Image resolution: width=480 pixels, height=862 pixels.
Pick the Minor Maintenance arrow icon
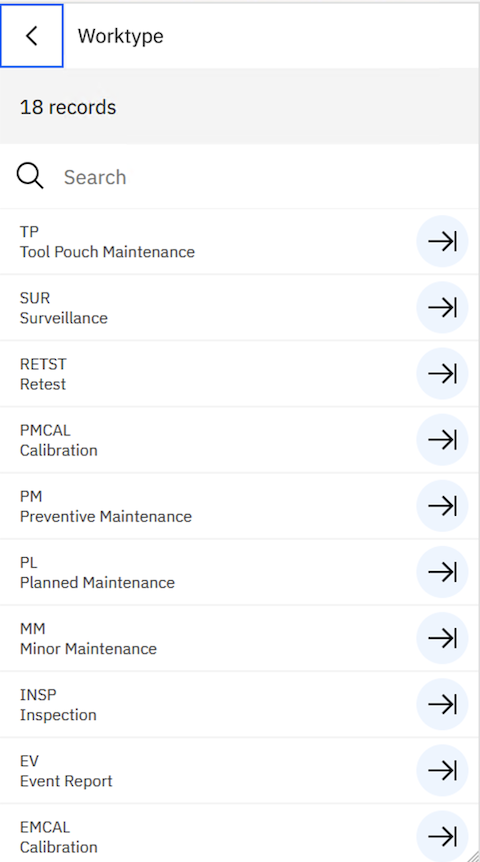(442, 638)
